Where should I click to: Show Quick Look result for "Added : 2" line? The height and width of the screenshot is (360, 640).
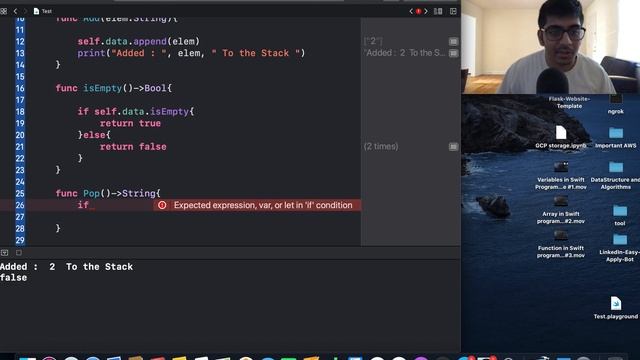453,53
